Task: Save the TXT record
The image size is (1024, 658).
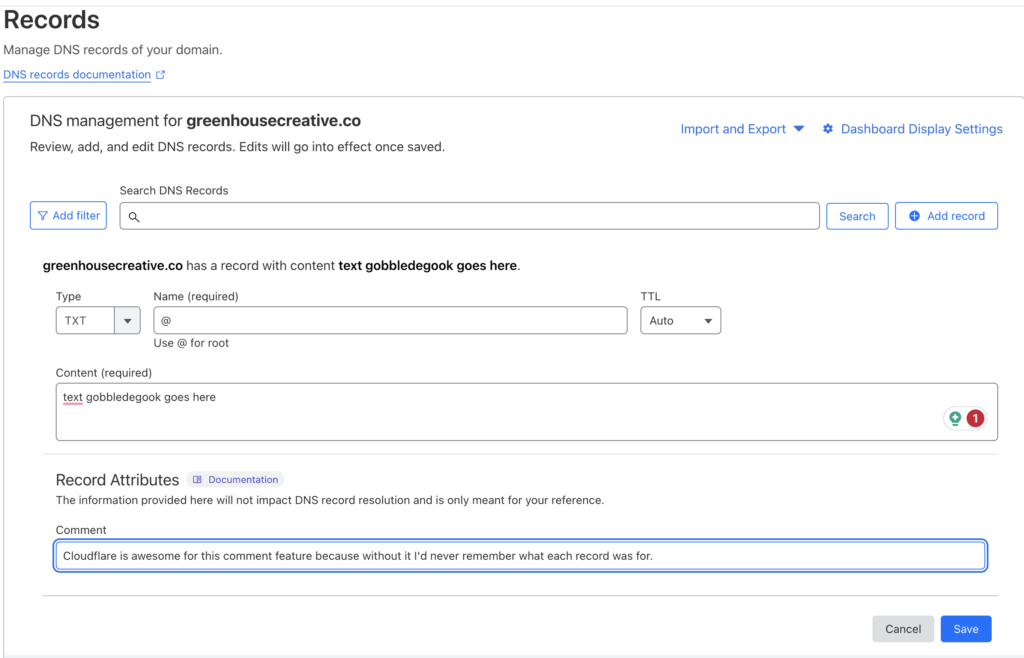Action: pos(965,628)
